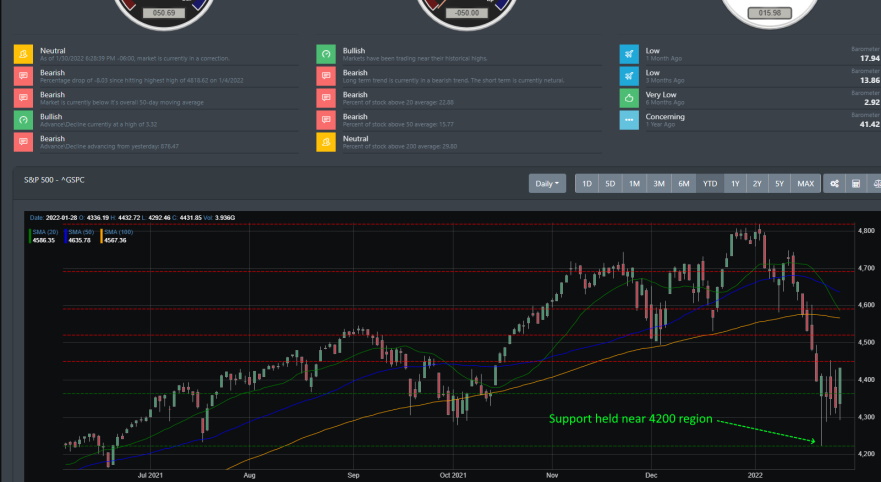Open chart indicator settings gears icon
Image resolution: width=881 pixels, height=482 pixels.
click(x=834, y=184)
